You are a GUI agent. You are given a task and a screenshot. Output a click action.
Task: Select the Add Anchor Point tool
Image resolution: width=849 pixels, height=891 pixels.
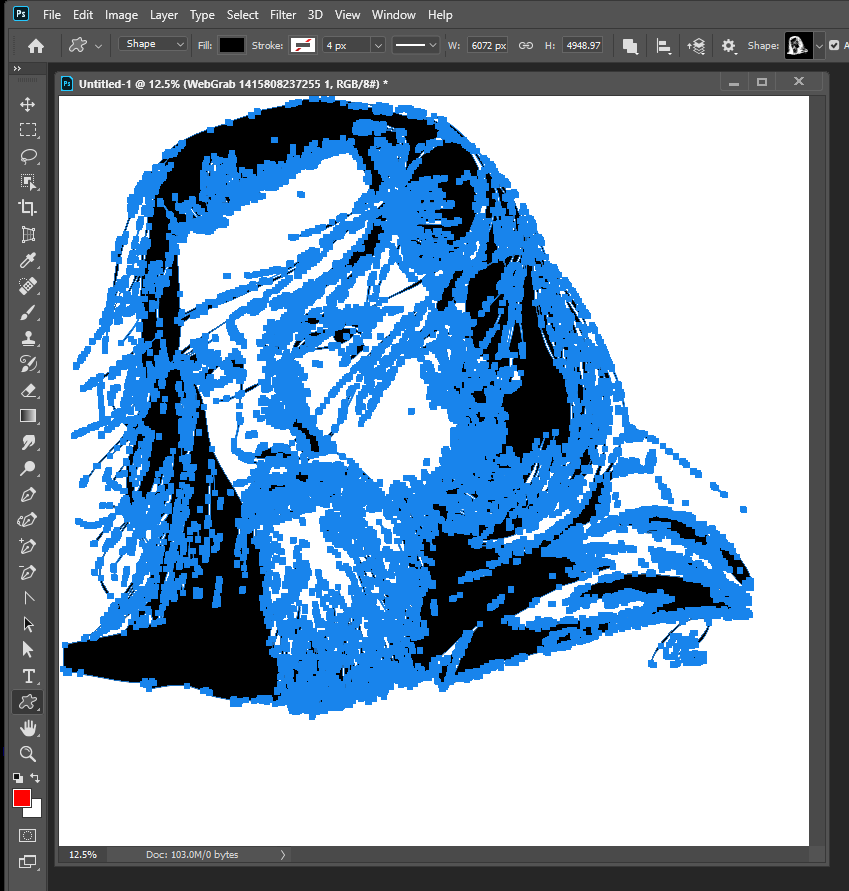click(27, 546)
